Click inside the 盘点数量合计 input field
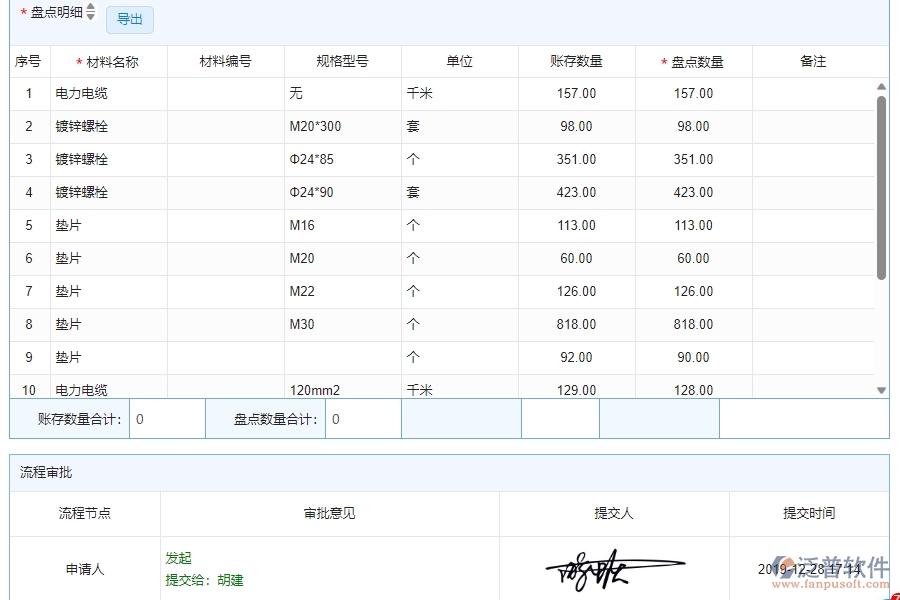 pos(364,419)
